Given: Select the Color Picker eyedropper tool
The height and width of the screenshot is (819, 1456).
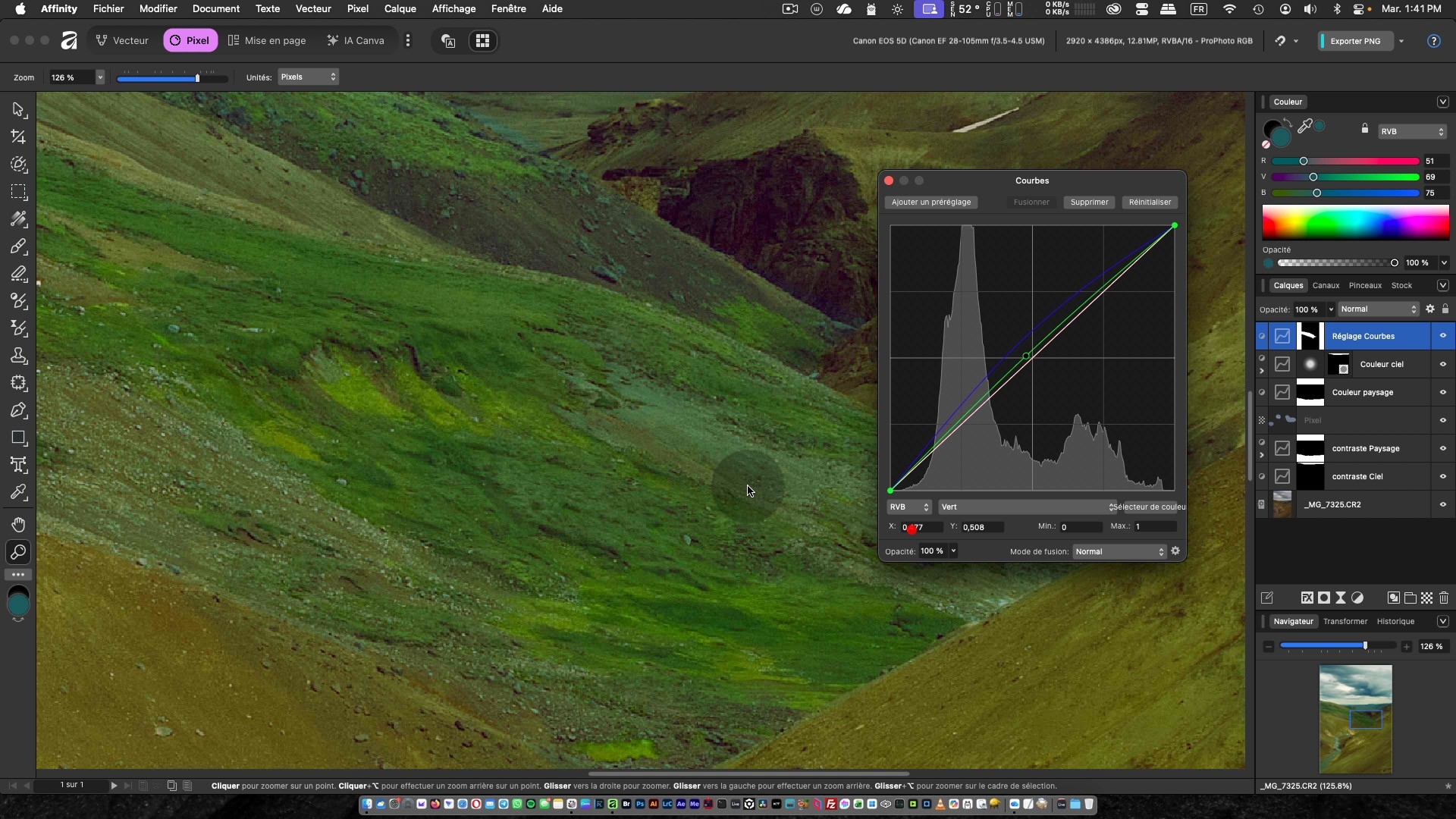Looking at the screenshot, I should click(x=18, y=492).
